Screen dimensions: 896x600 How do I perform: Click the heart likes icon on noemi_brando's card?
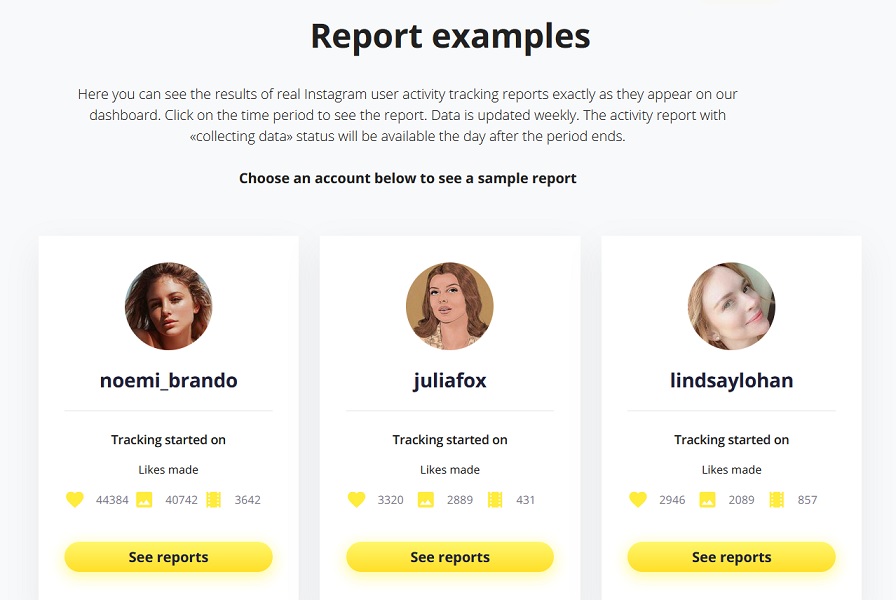click(74, 499)
